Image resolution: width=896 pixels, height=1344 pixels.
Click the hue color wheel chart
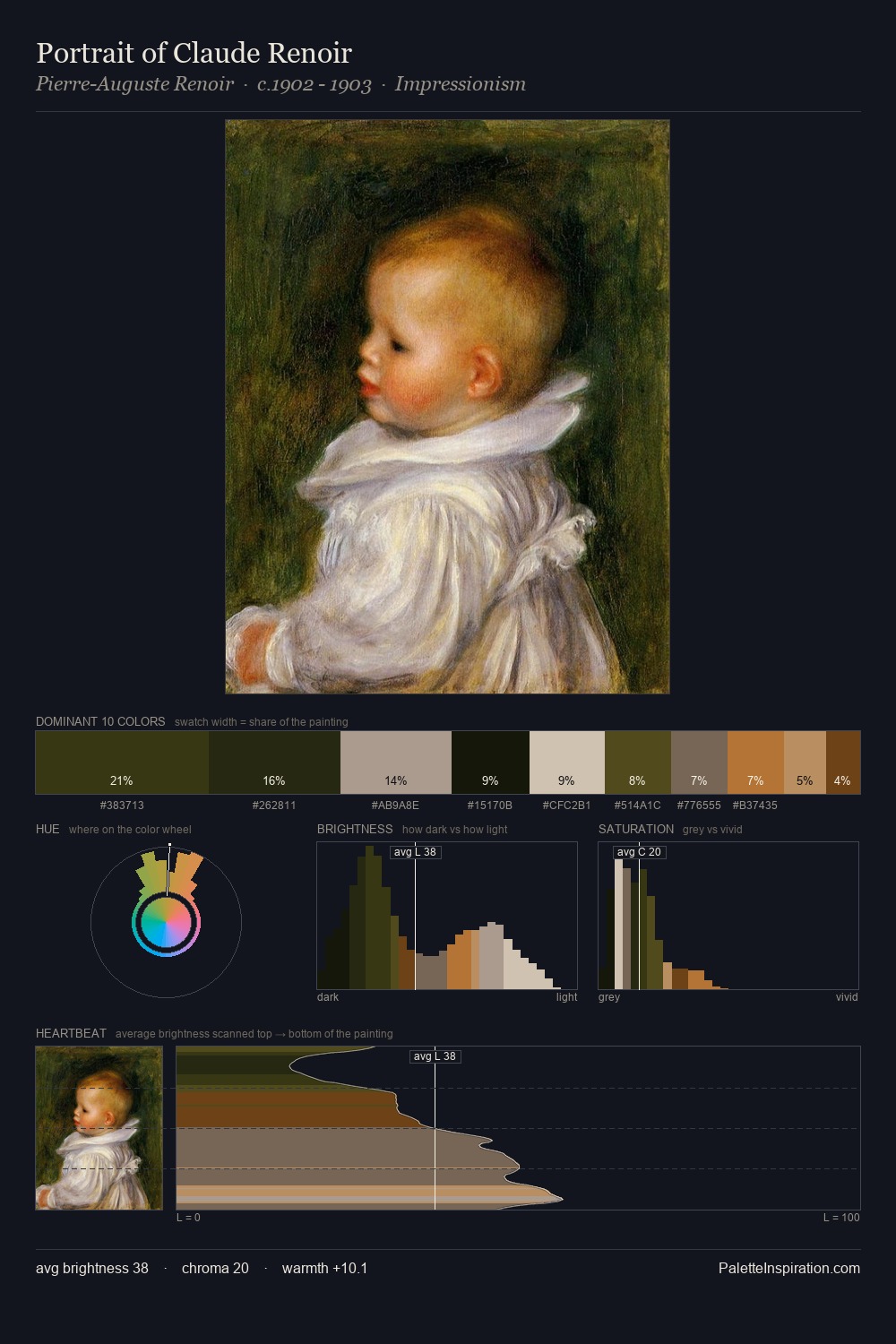pos(166,922)
